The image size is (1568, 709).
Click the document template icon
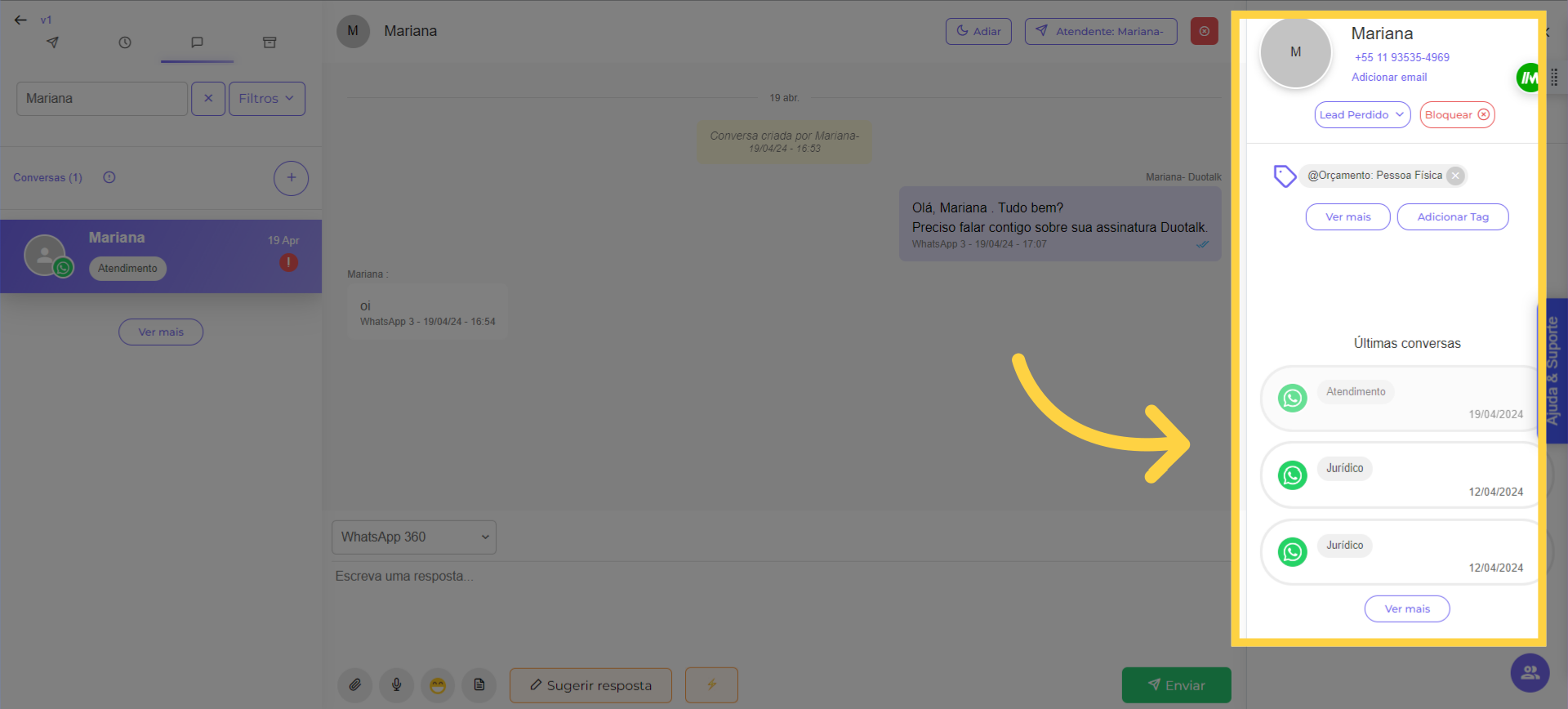coord(479,684)
